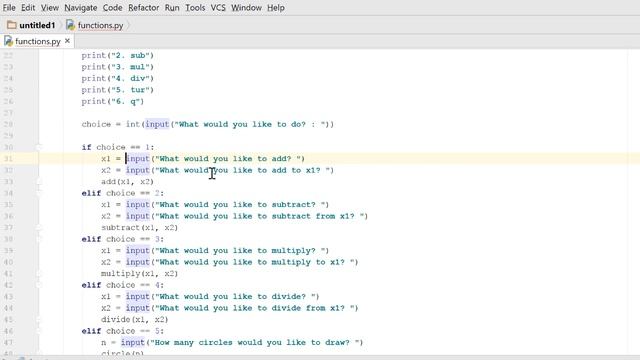Open the Edit menu
This screenshot has width=640, height=360.
[28, 8]
